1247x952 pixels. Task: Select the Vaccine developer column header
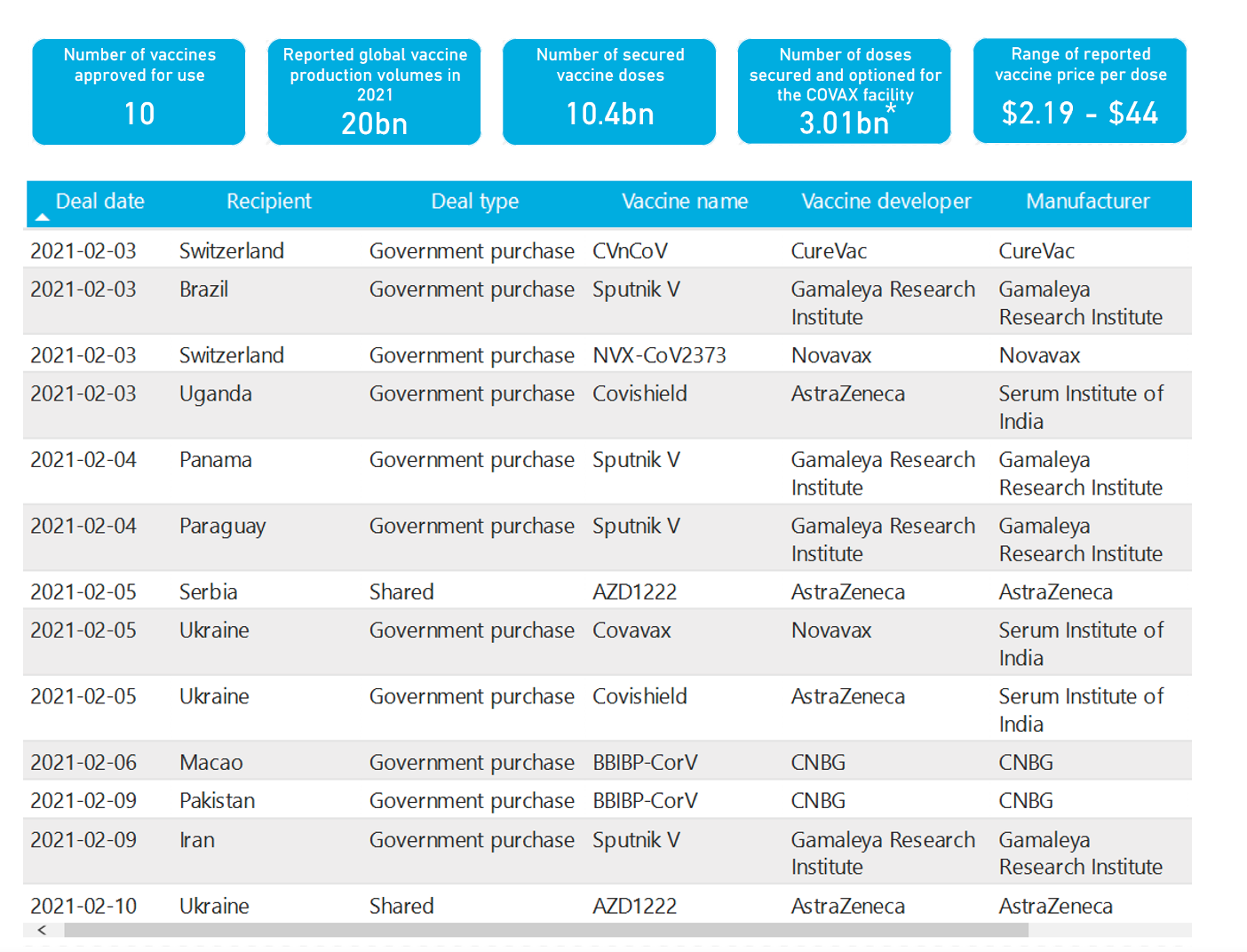click(x=886, y=202)
